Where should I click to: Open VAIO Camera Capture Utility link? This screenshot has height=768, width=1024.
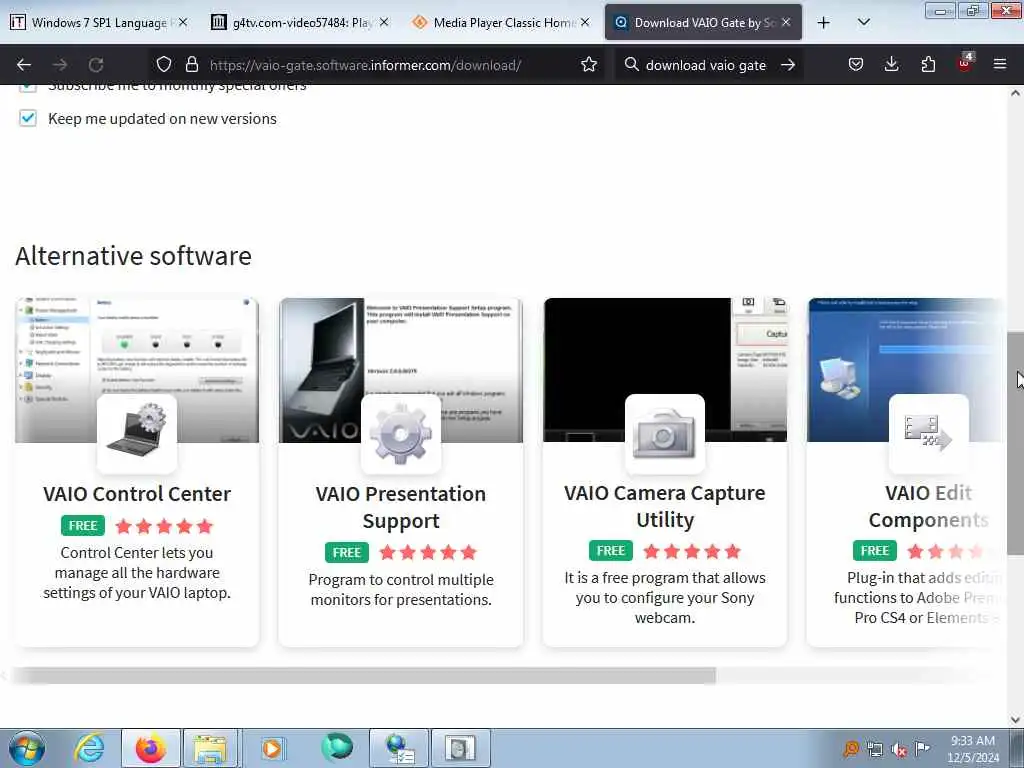click(x=665, y=506)
